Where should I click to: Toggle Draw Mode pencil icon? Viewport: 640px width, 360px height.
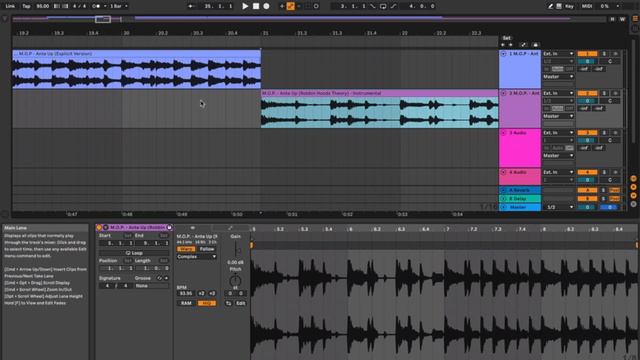point(551,6)
